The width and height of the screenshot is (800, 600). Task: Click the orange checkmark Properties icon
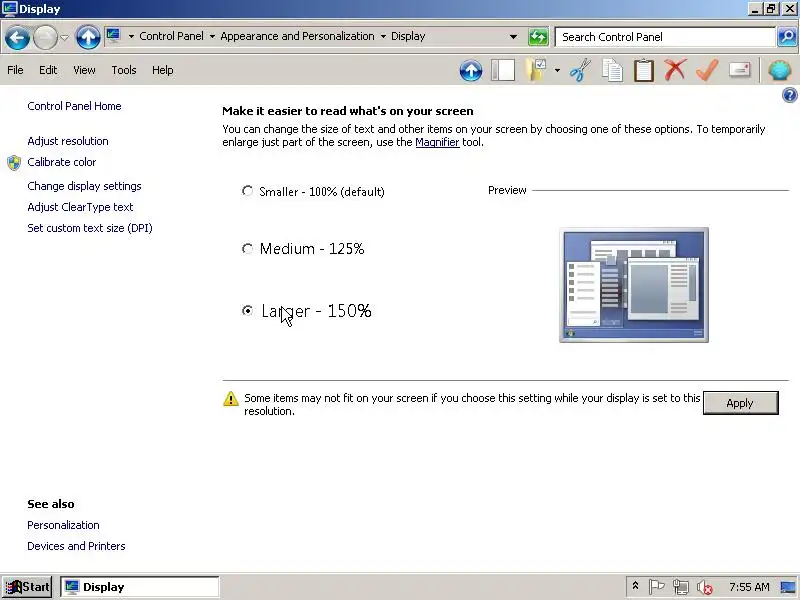point(707,70)
